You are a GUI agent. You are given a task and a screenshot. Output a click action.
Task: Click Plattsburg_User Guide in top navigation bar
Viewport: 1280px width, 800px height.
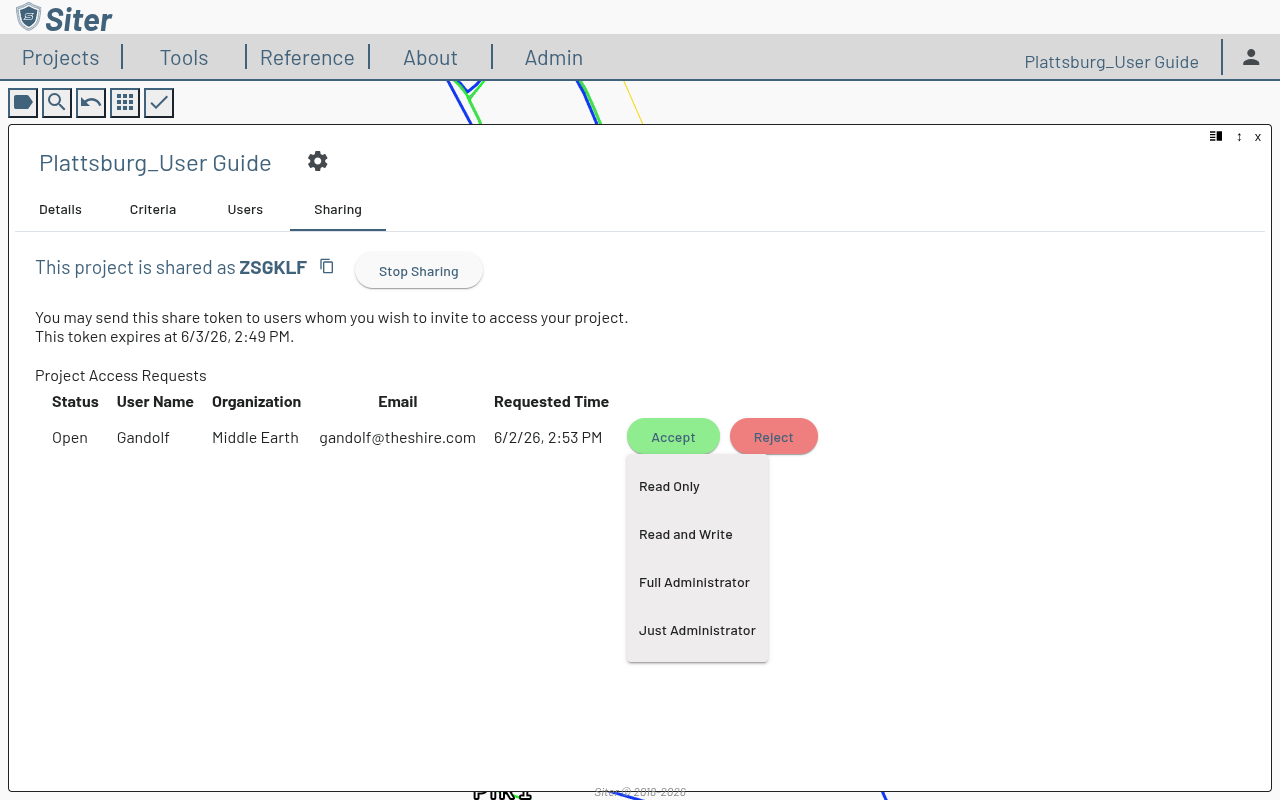coord(1111,61)
